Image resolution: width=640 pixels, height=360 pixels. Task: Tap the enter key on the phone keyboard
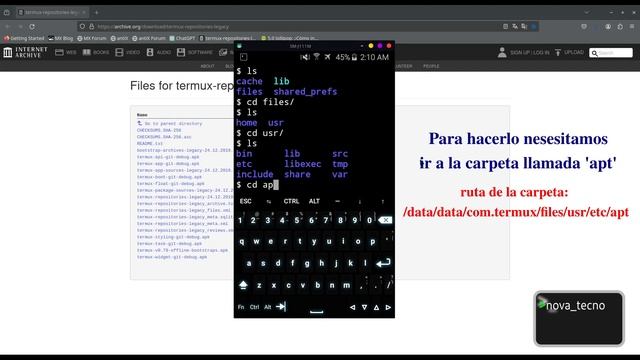coord(383,263)
